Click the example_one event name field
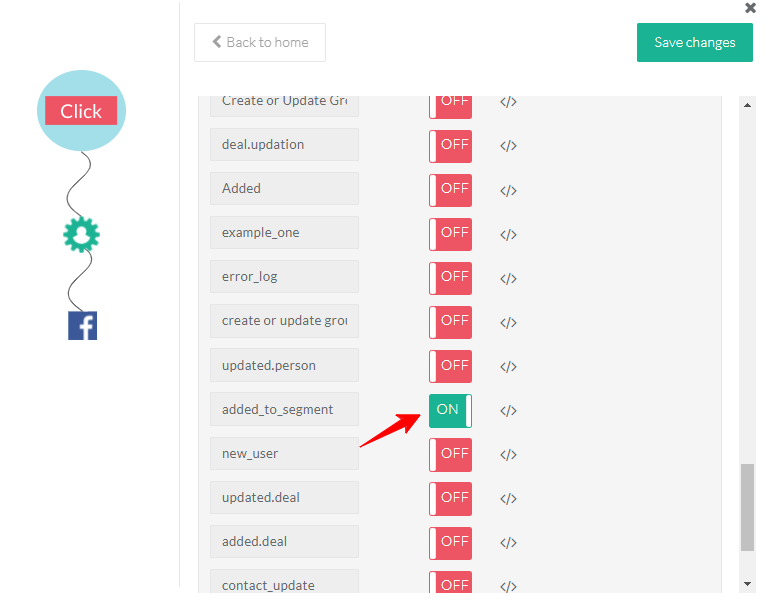The width and height of the screenshot is (765, 611). point(284,233)
